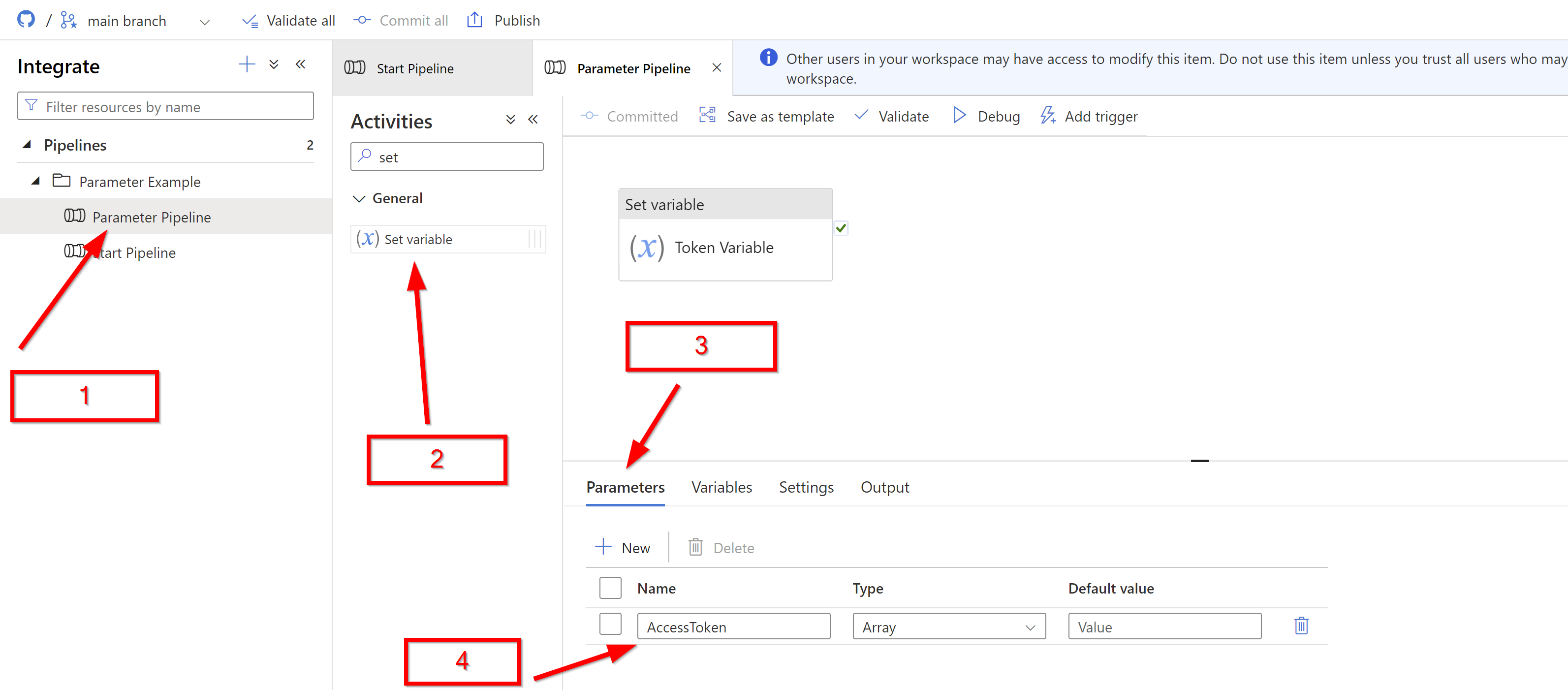Click the Save as template icon

tap(707, 116)
